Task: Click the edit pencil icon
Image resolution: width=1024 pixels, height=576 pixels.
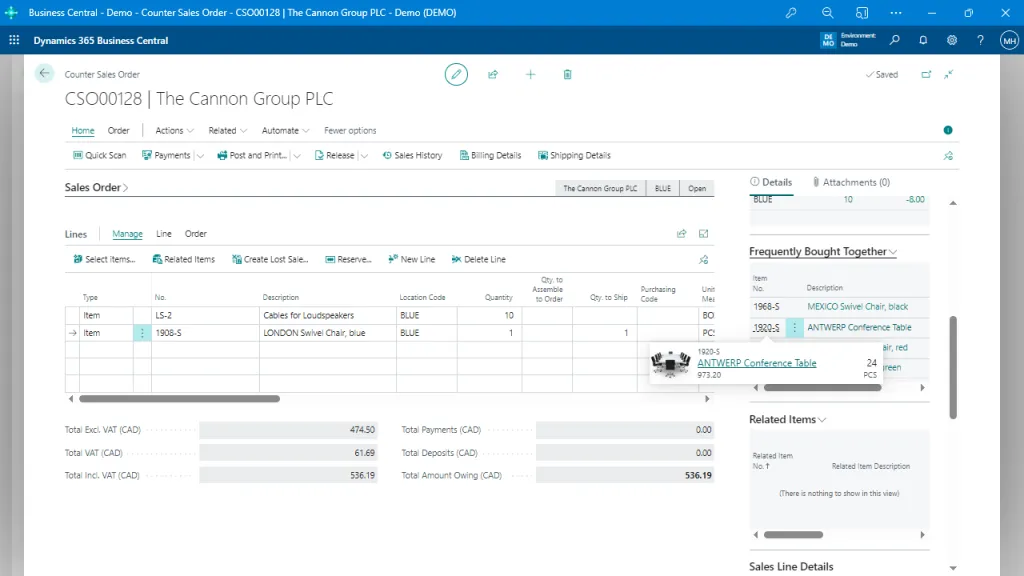Action: 456,74
